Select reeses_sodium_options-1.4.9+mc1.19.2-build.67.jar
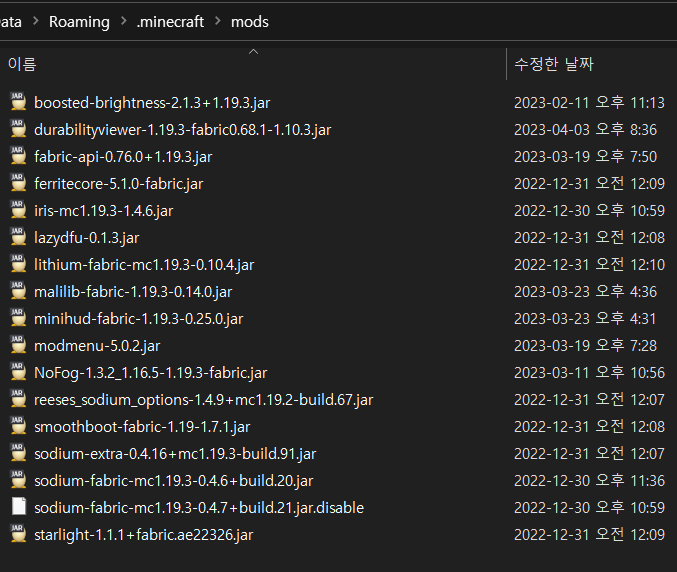Viewport: 677px width, 572px height. (204, 400)
